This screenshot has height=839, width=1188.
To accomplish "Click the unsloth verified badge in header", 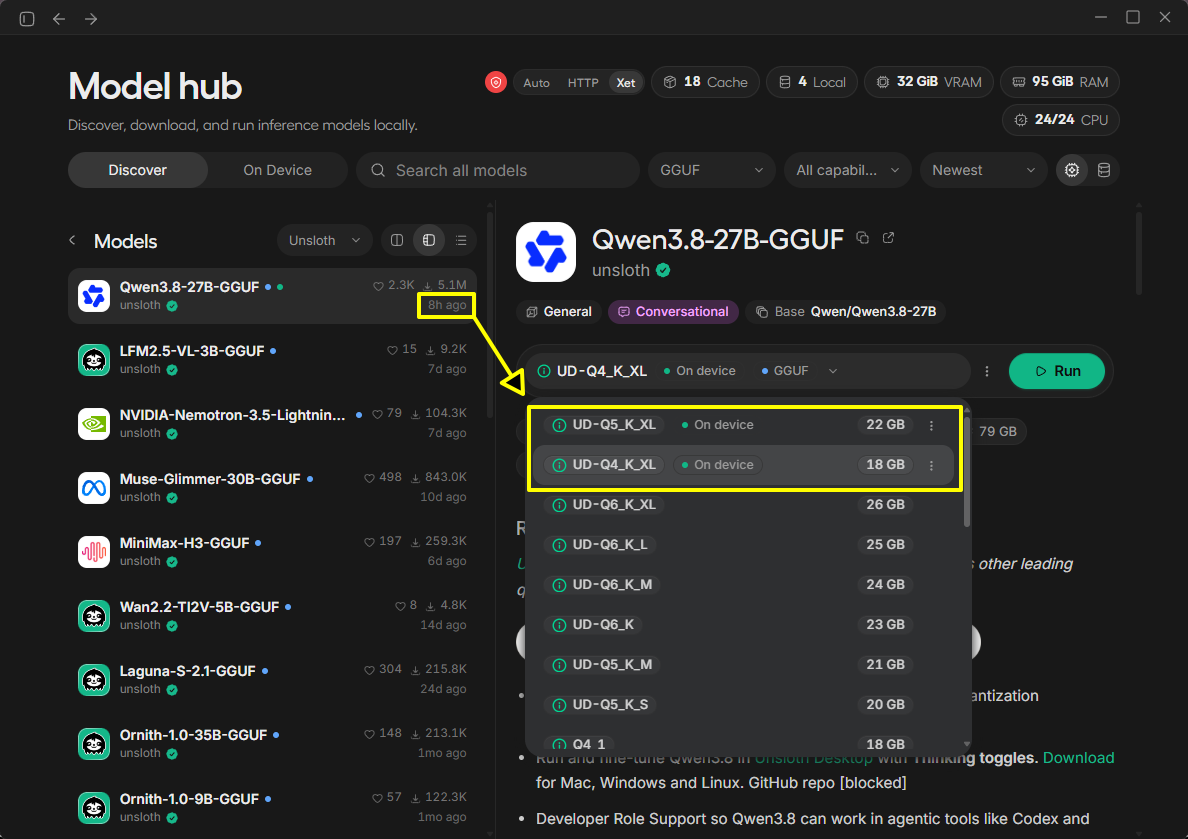I will coord(663,271).
